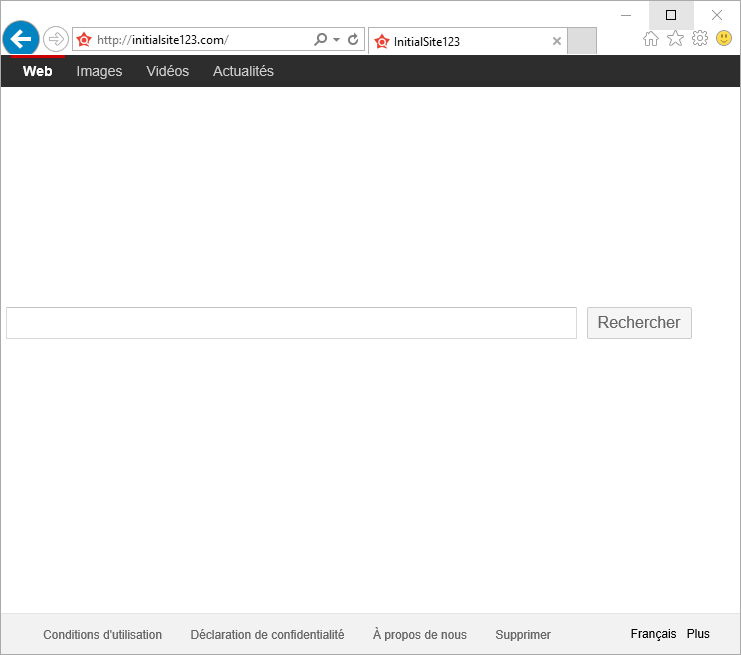
Task: Click the Supprimer footer link
Action: click(523, 635)
